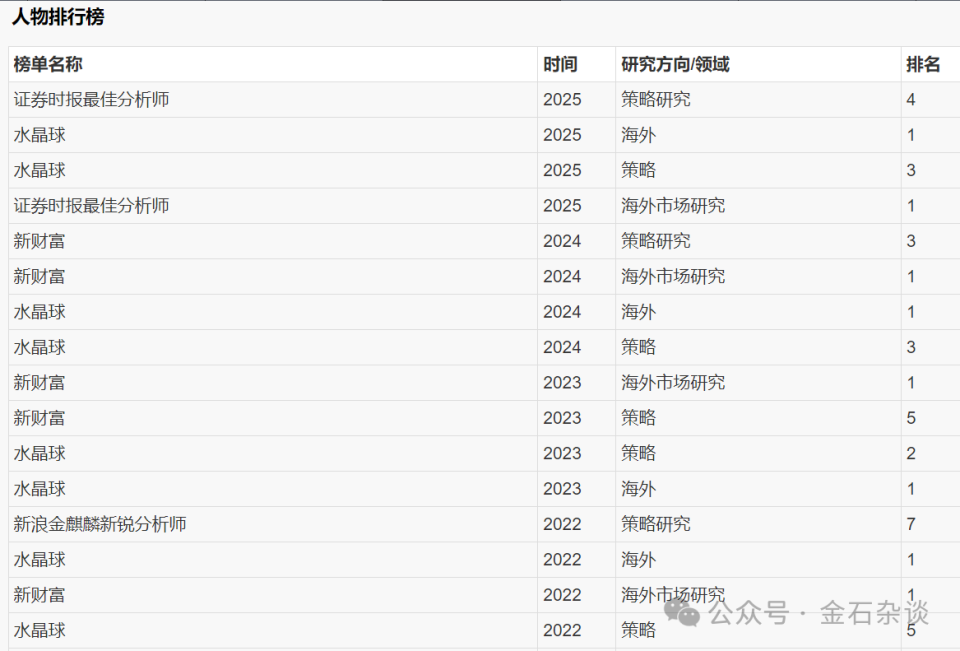Screen dimensions: 960x651
Task: Click 海外 in the 2025 水晶球 row
Action: [x=639, y=135]
